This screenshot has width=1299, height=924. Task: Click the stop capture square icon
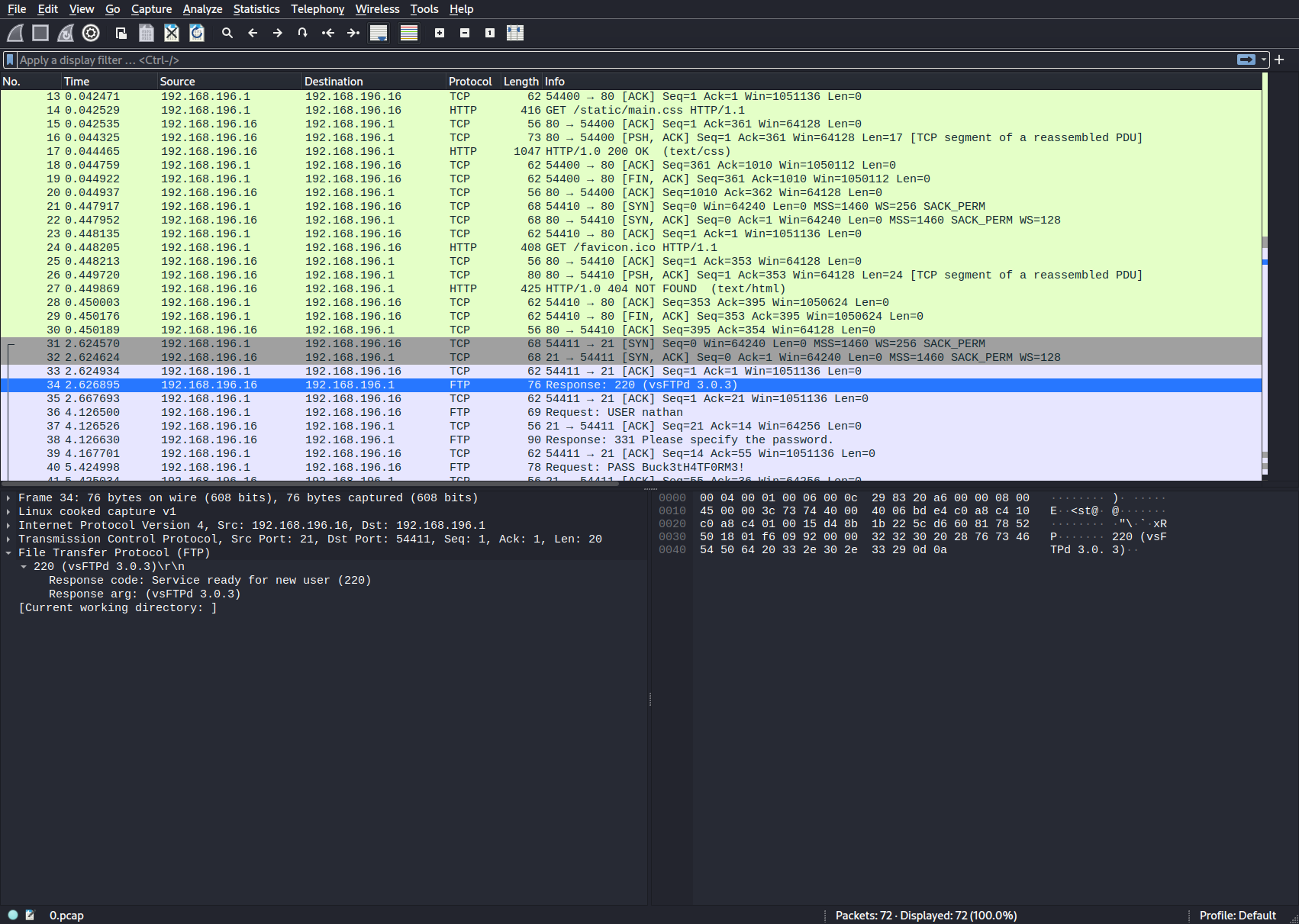(40, 33)
